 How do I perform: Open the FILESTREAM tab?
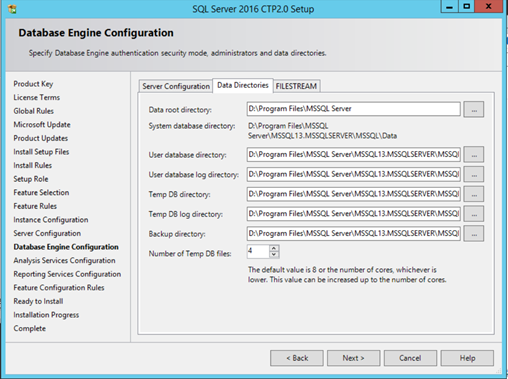(296, 86)
